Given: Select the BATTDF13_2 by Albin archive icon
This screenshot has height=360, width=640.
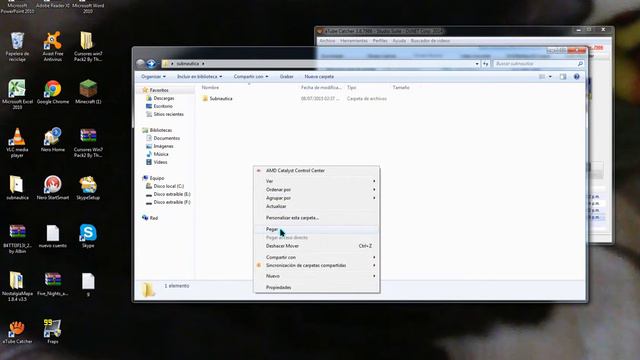Looking at the screenshot, I should [x=17, y=239].
